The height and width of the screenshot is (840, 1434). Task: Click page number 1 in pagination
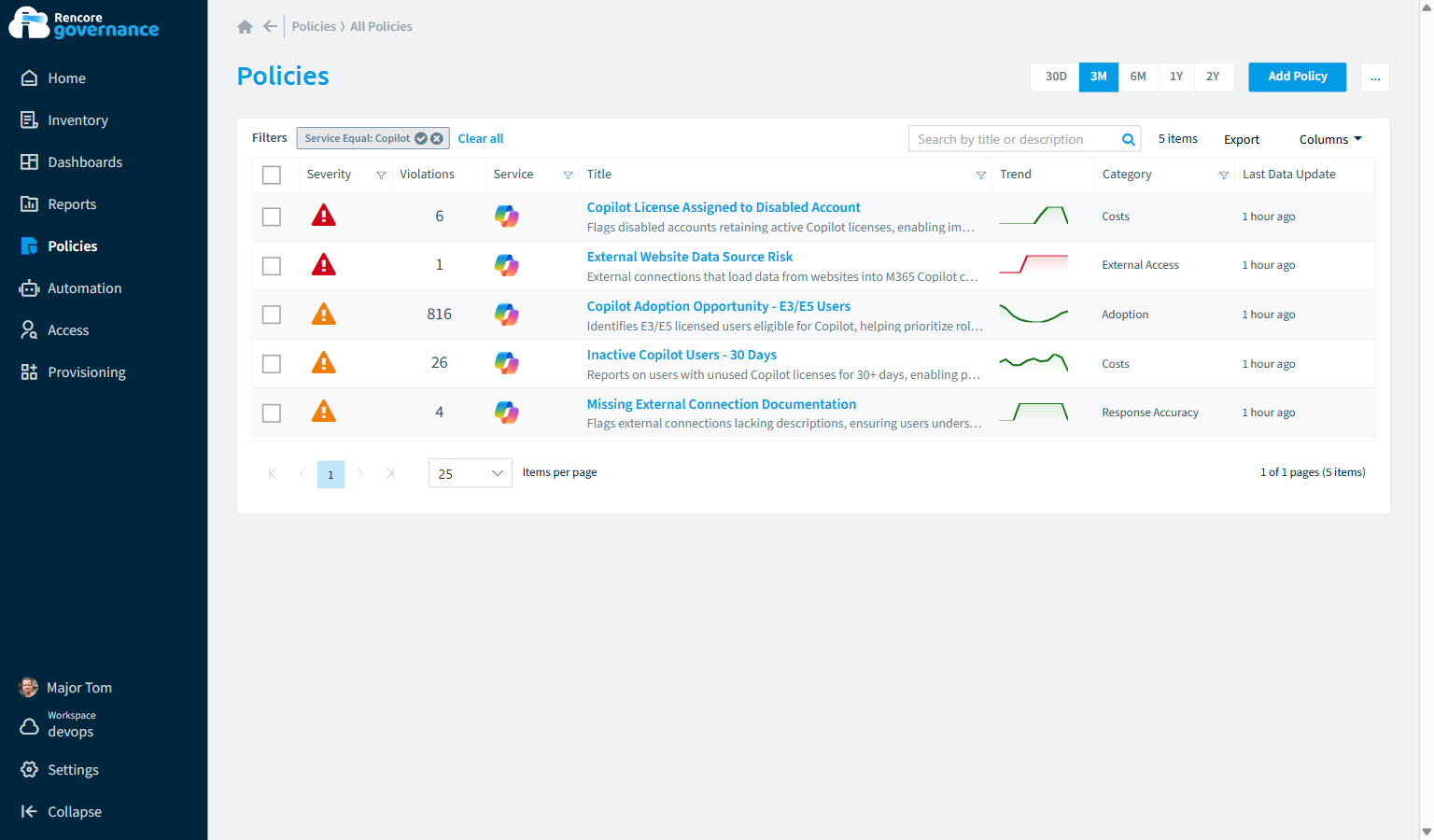coord(330,474)
